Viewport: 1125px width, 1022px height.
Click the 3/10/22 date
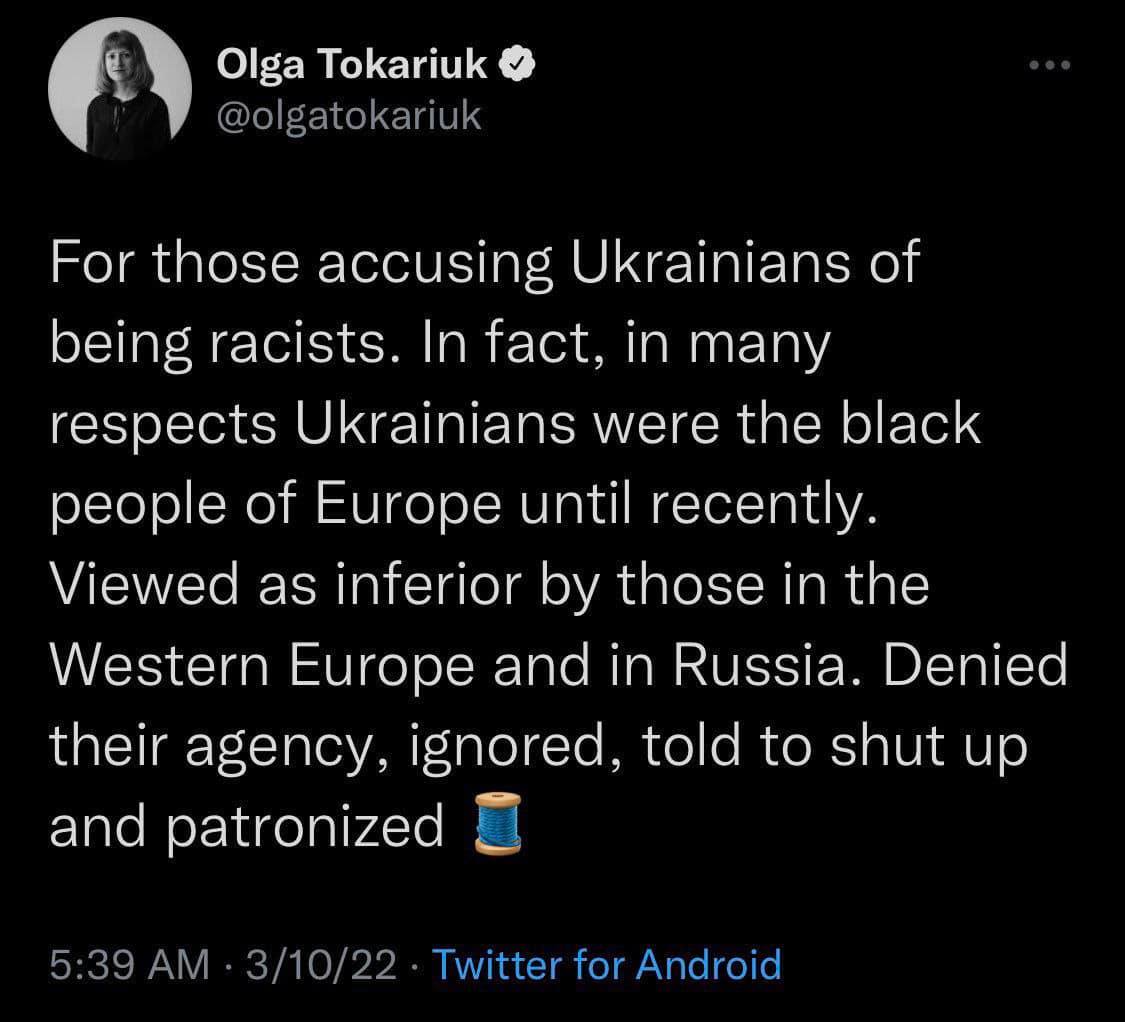coord(321,964)
